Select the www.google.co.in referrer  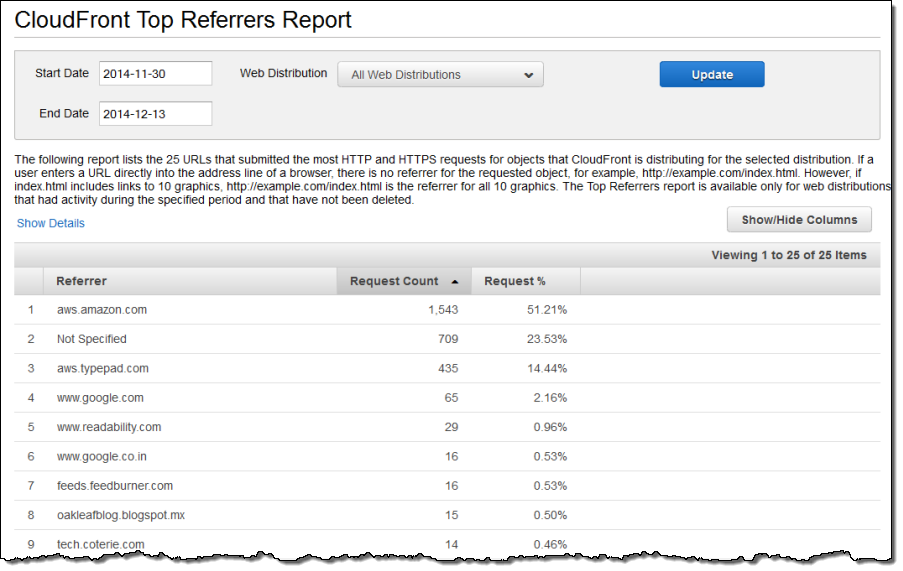[101, 456]
